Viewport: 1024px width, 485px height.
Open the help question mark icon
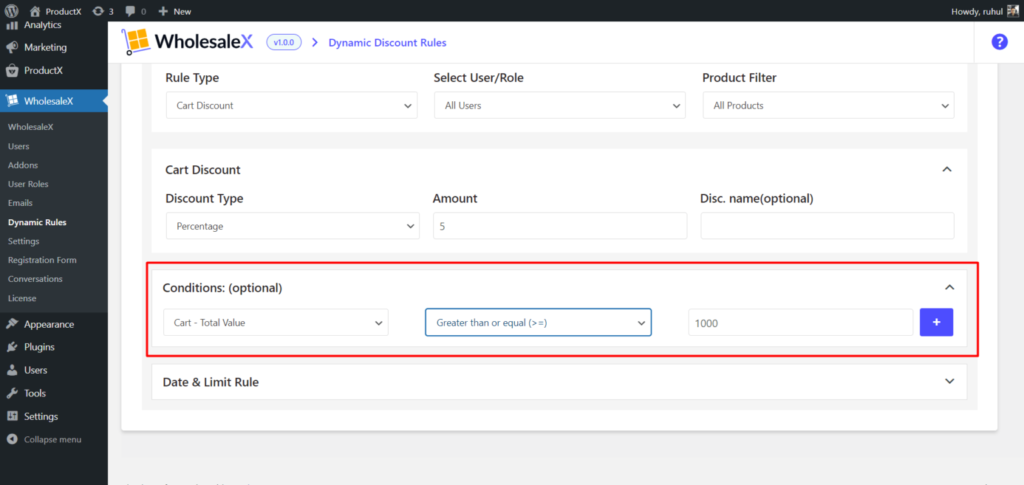999,42
